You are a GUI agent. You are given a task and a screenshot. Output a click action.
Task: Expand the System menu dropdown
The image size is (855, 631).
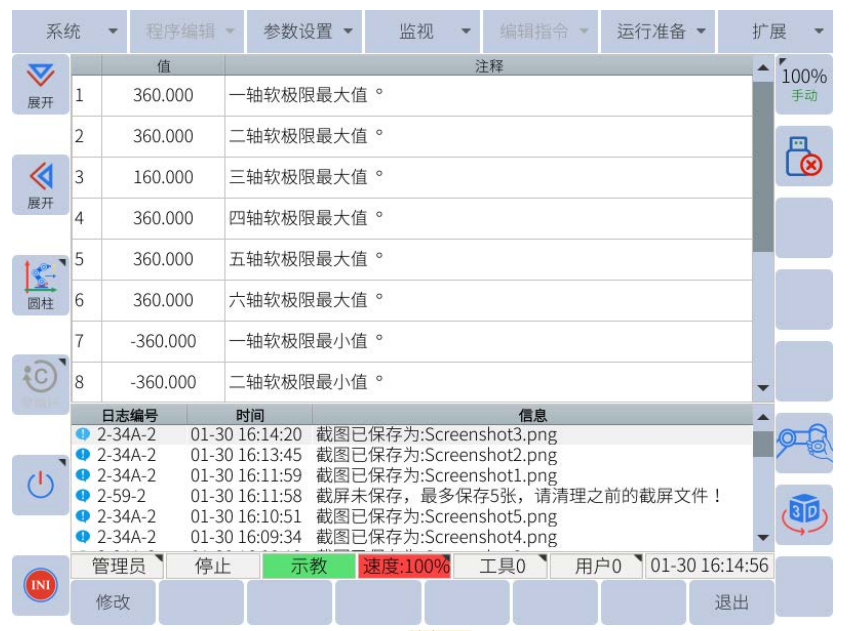coord(68,32)
